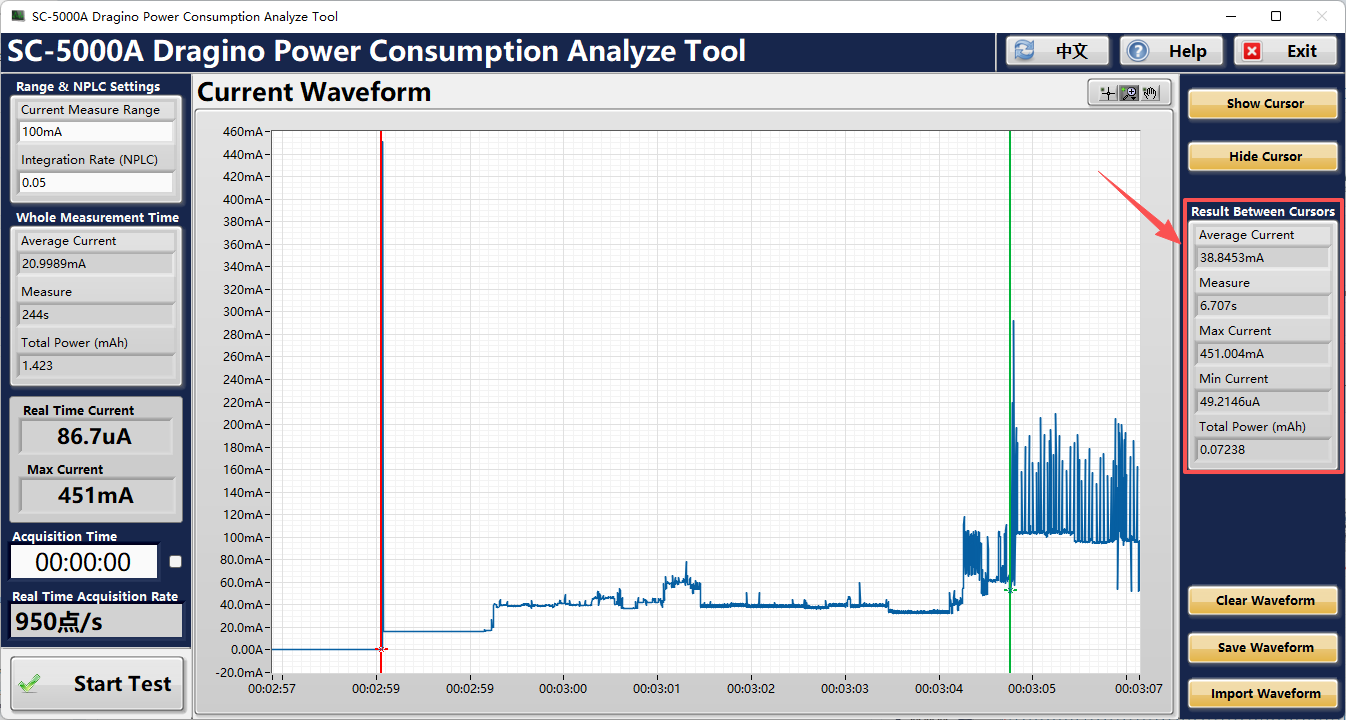Click the Real Time Acquisition Rate label

[95, 597]
